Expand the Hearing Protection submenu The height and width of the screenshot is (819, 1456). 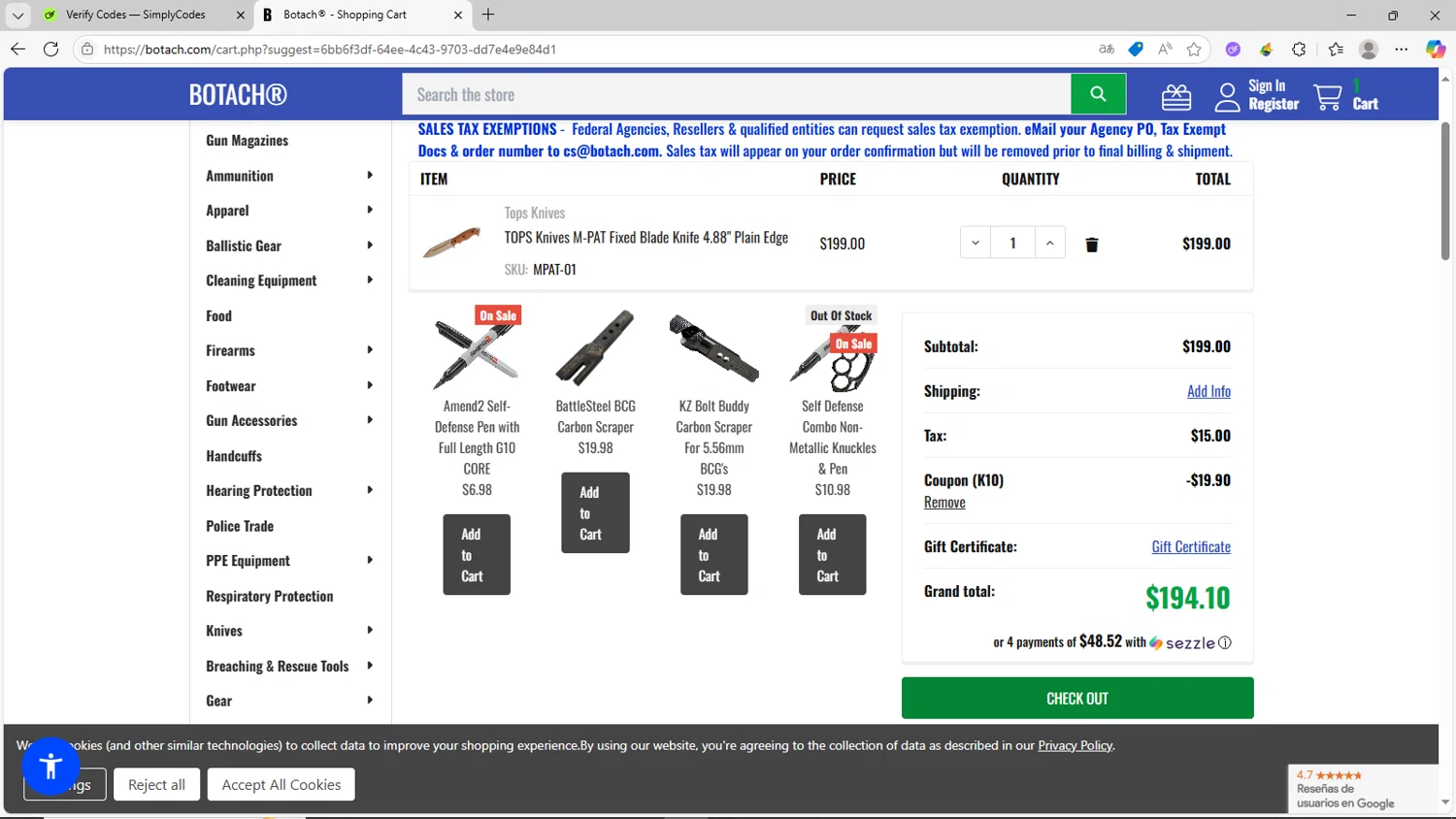coord(370,490)
